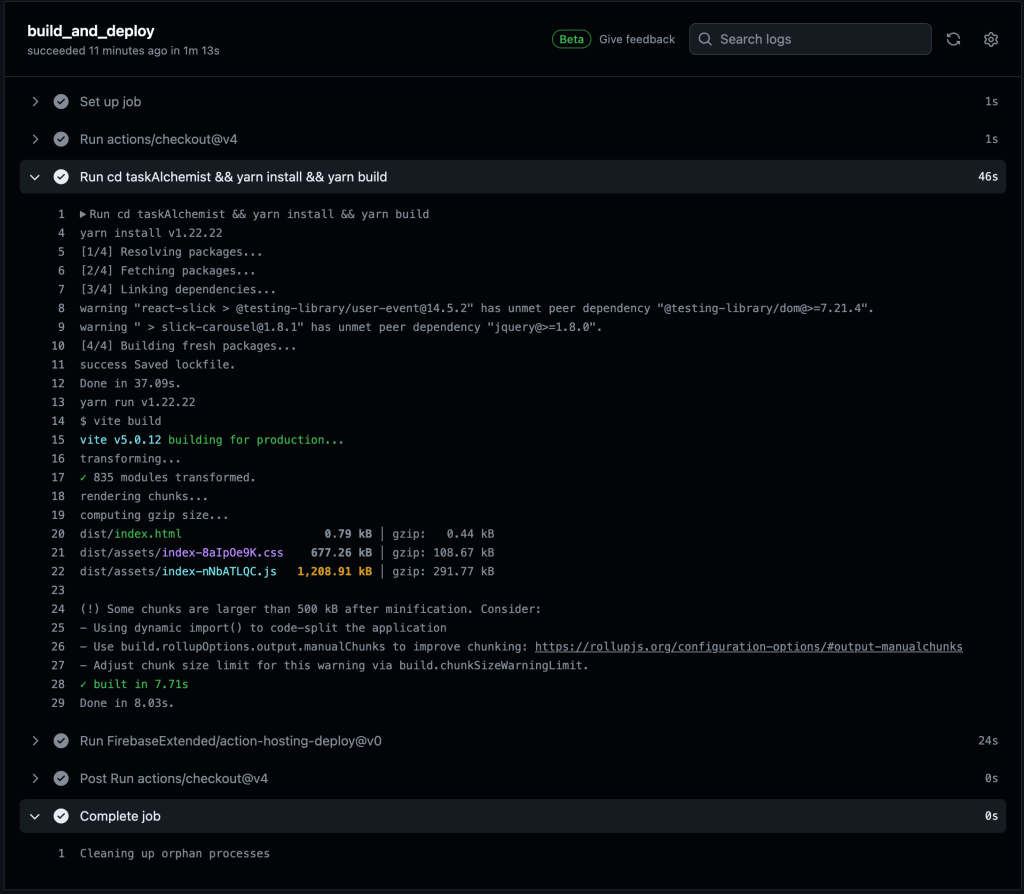Select log line number 22
The width and height of the screenshot is (1024, 894).
point(61,572)
